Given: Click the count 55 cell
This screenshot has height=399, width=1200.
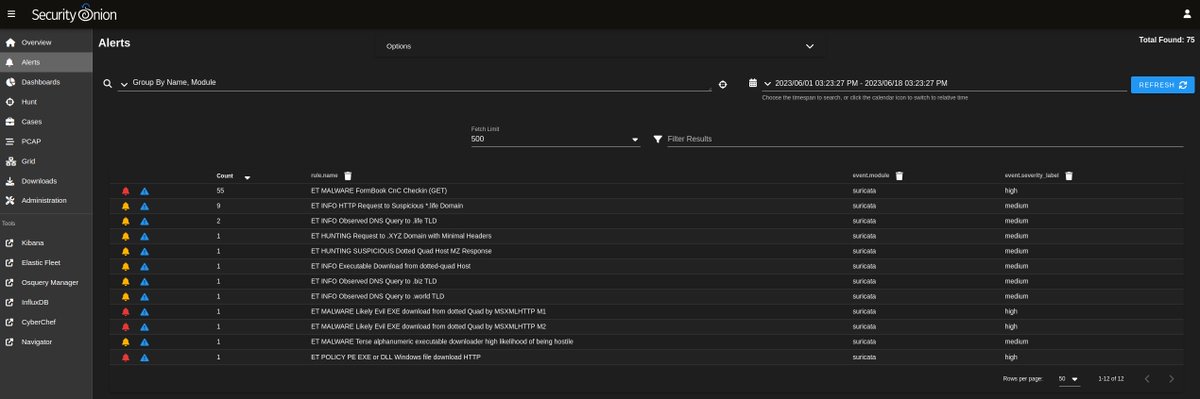Looking at the screenshot, I should click(x=220, y=190).
